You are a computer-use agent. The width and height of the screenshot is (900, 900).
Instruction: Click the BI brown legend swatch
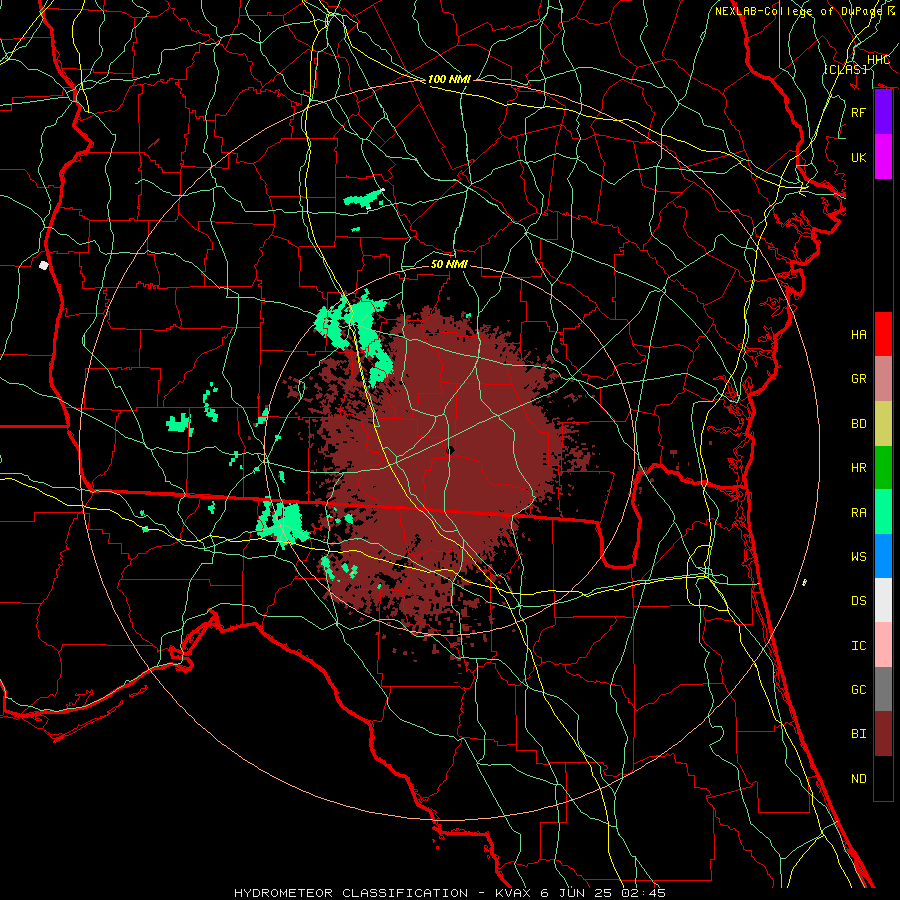(883, 734)
